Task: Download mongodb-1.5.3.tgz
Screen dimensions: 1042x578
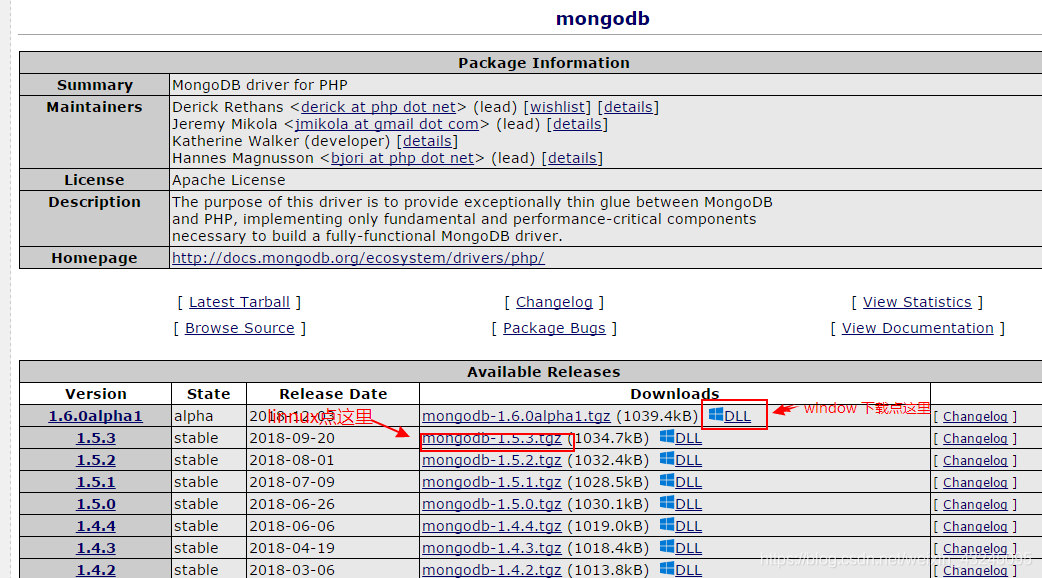Action: point(492,438)
